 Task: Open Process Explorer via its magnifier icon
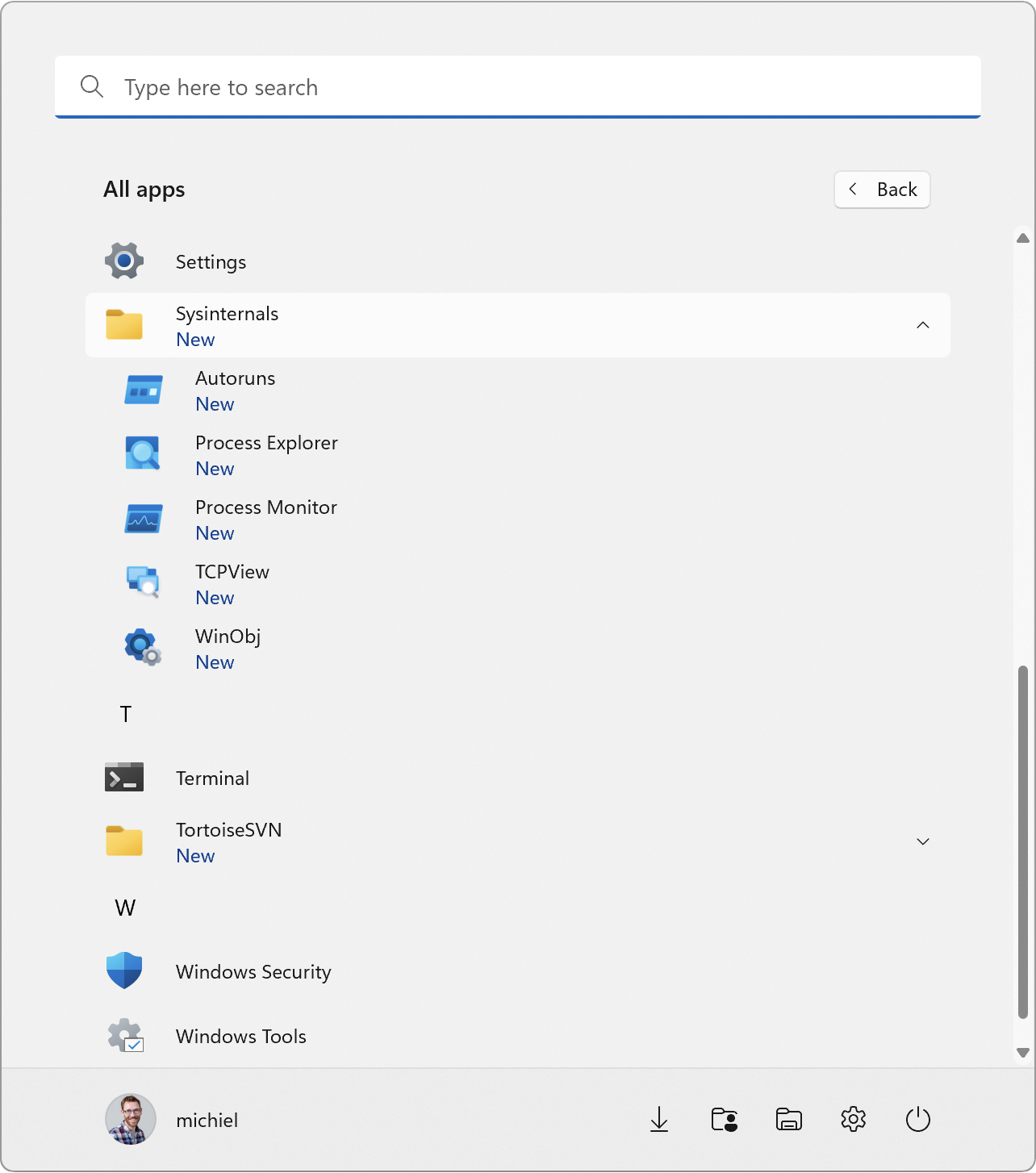(x=144, y=453)
